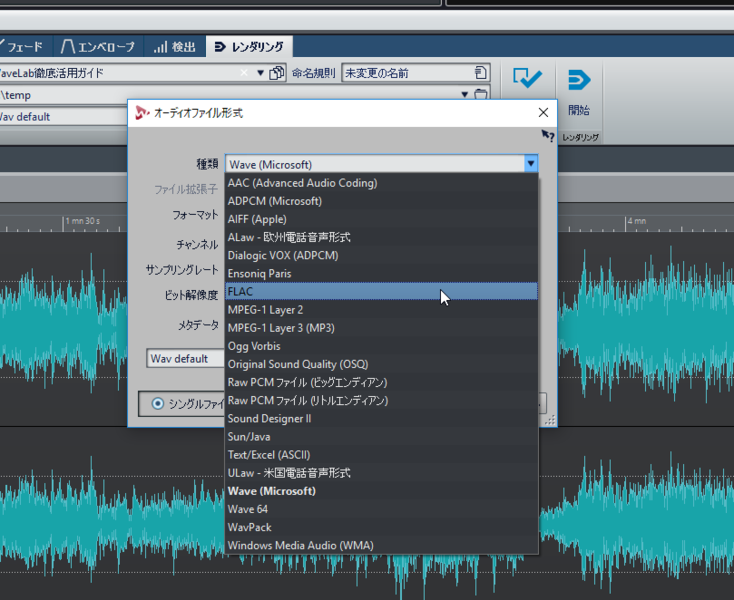This screenshot has width=734, height=600.
Task: Switch to the 検出 tab
Action: click(x=174, y=47)
